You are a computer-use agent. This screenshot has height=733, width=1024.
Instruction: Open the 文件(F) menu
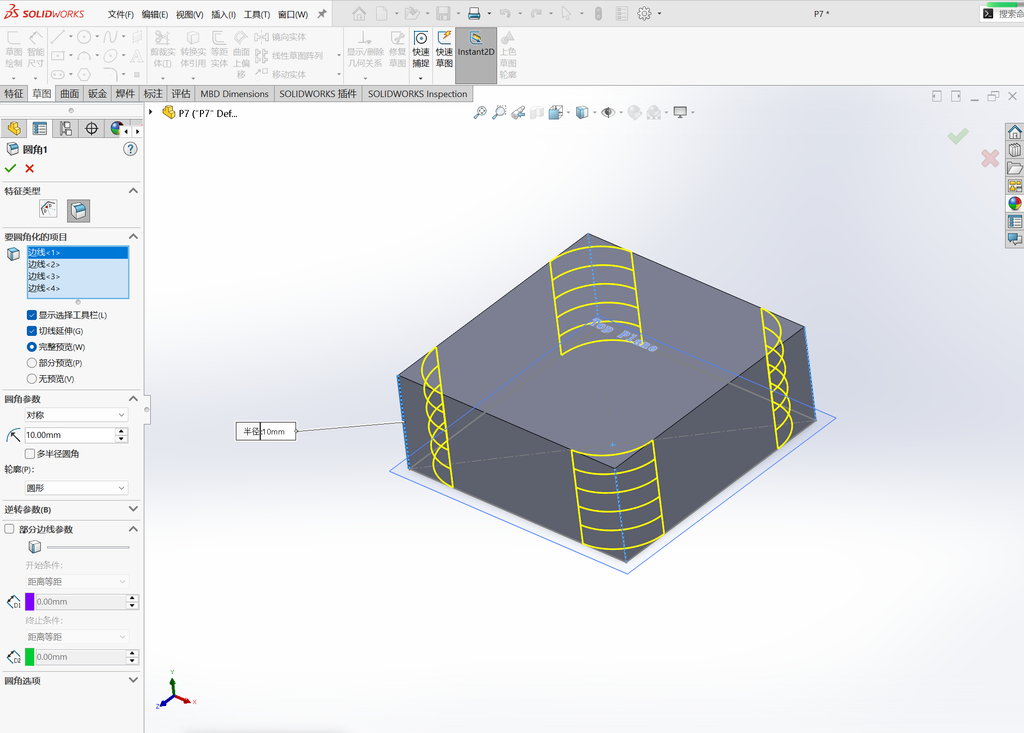pyautogui.click(x=121, y=14)
